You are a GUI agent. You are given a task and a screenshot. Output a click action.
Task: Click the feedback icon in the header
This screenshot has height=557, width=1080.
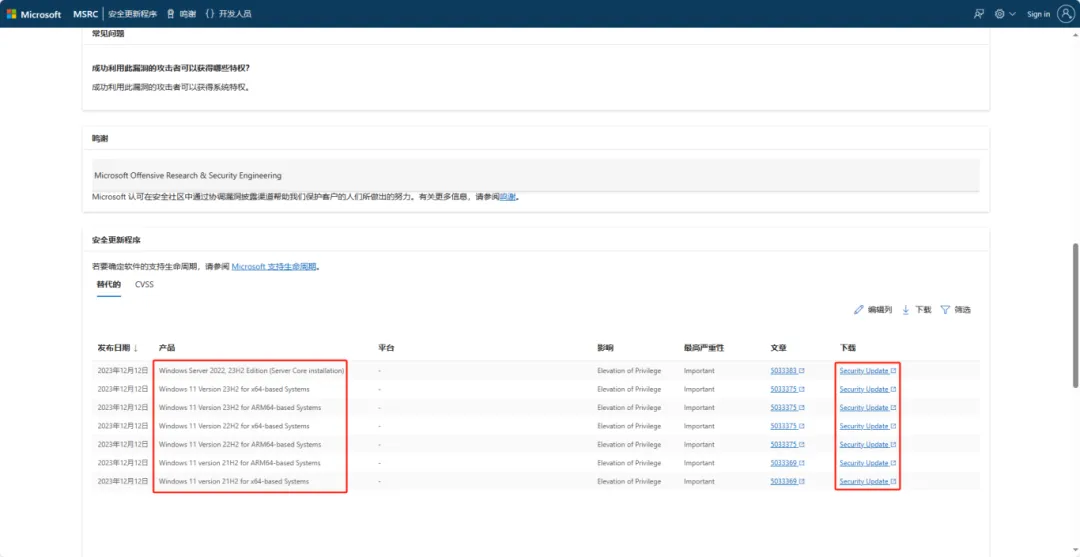(x=979, y=14)
